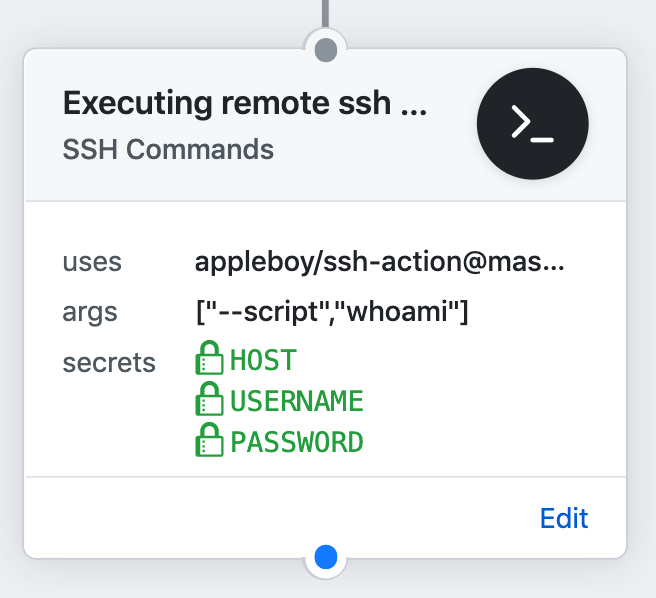This screenshot has width=656, height=598.
Task: Select the HOST secret name
Action: pos(264,361)
